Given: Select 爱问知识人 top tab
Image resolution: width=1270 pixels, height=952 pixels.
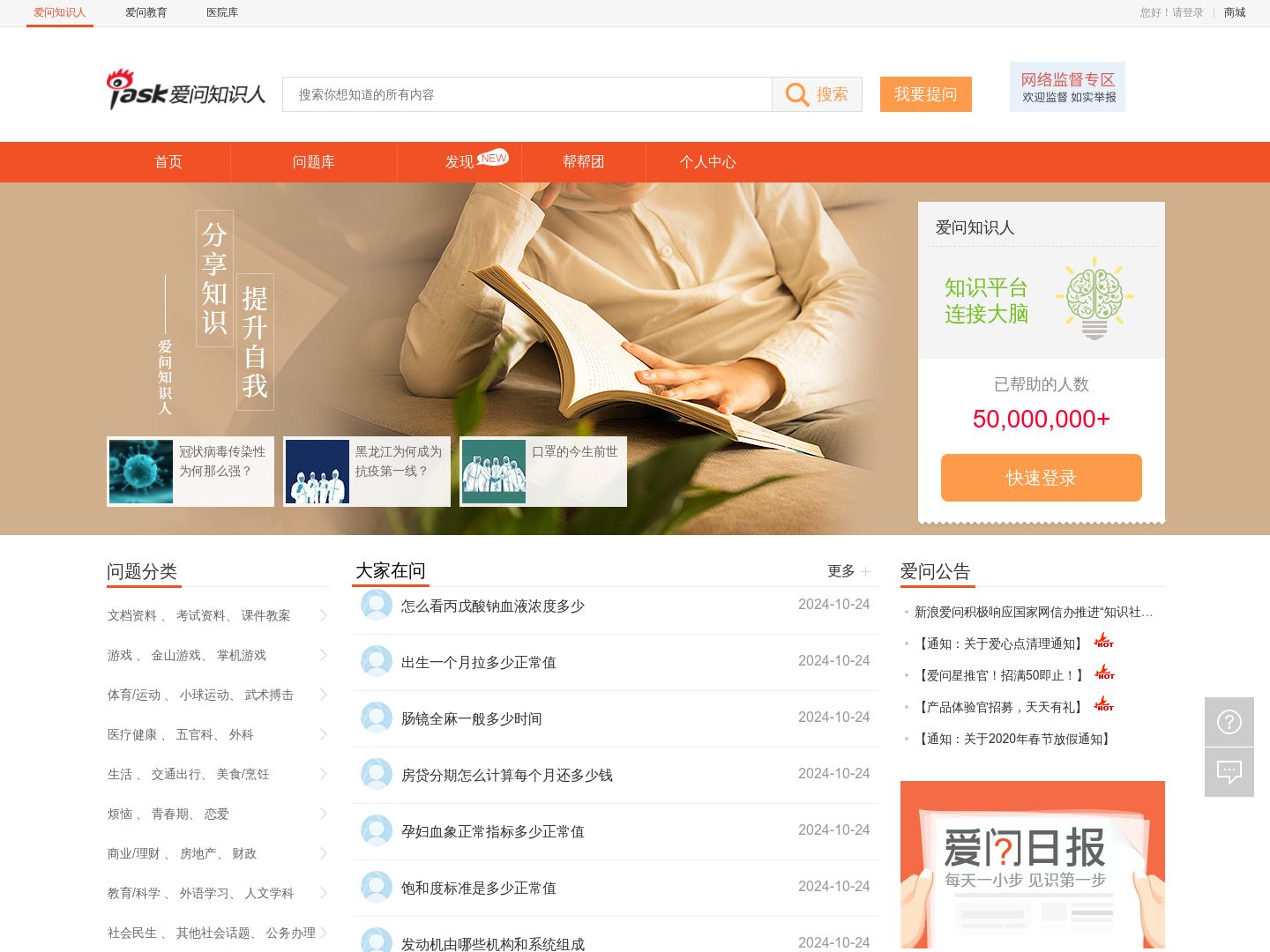Looking at the screenshot, I should [60, 12].
